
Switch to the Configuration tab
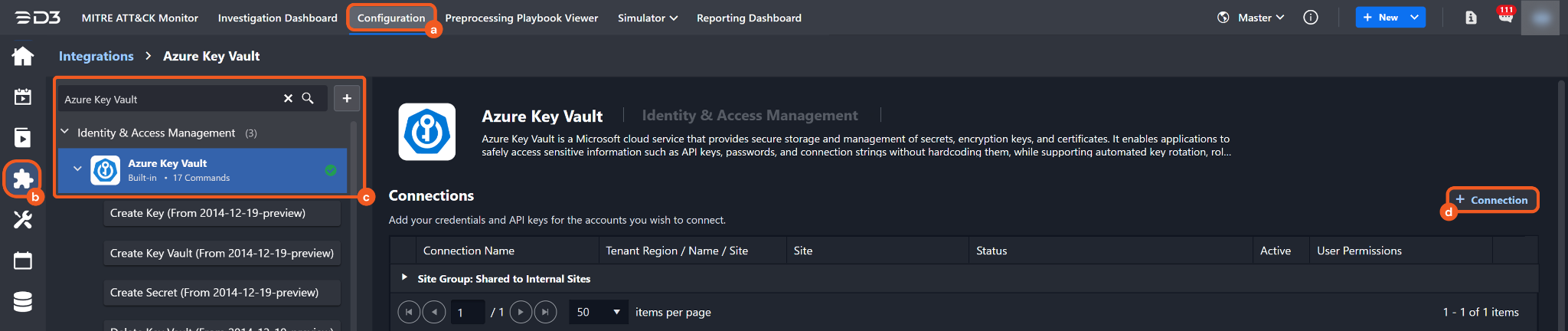pos(390,18)
